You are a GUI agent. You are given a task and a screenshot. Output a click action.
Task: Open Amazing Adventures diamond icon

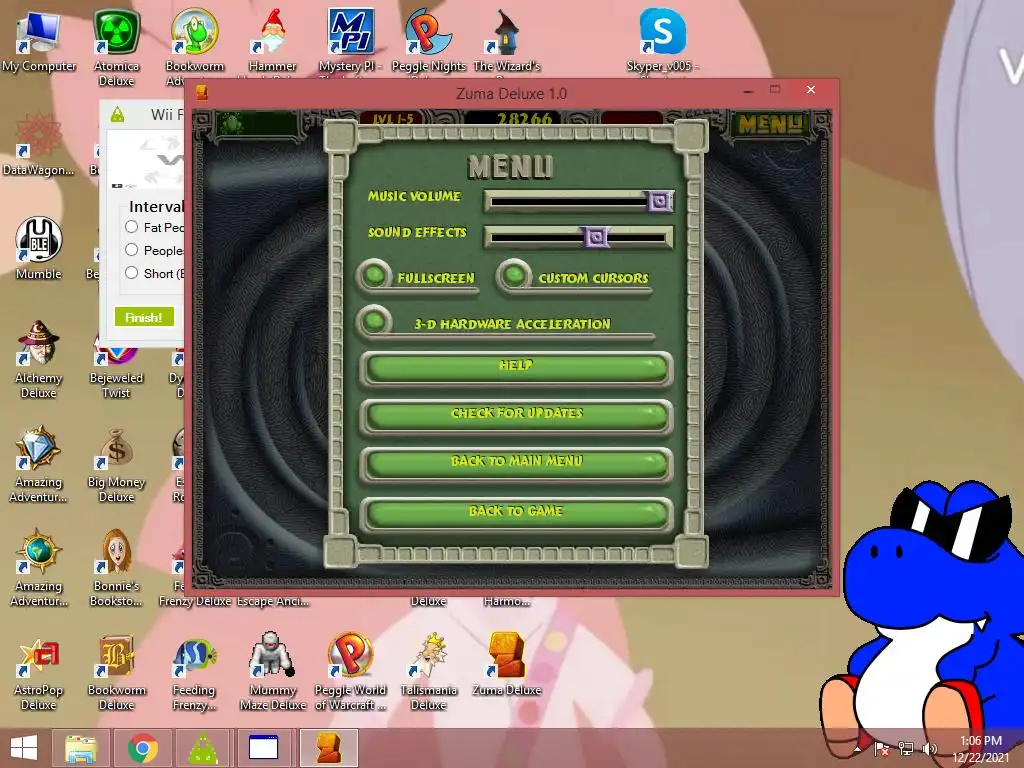[39, 464]
